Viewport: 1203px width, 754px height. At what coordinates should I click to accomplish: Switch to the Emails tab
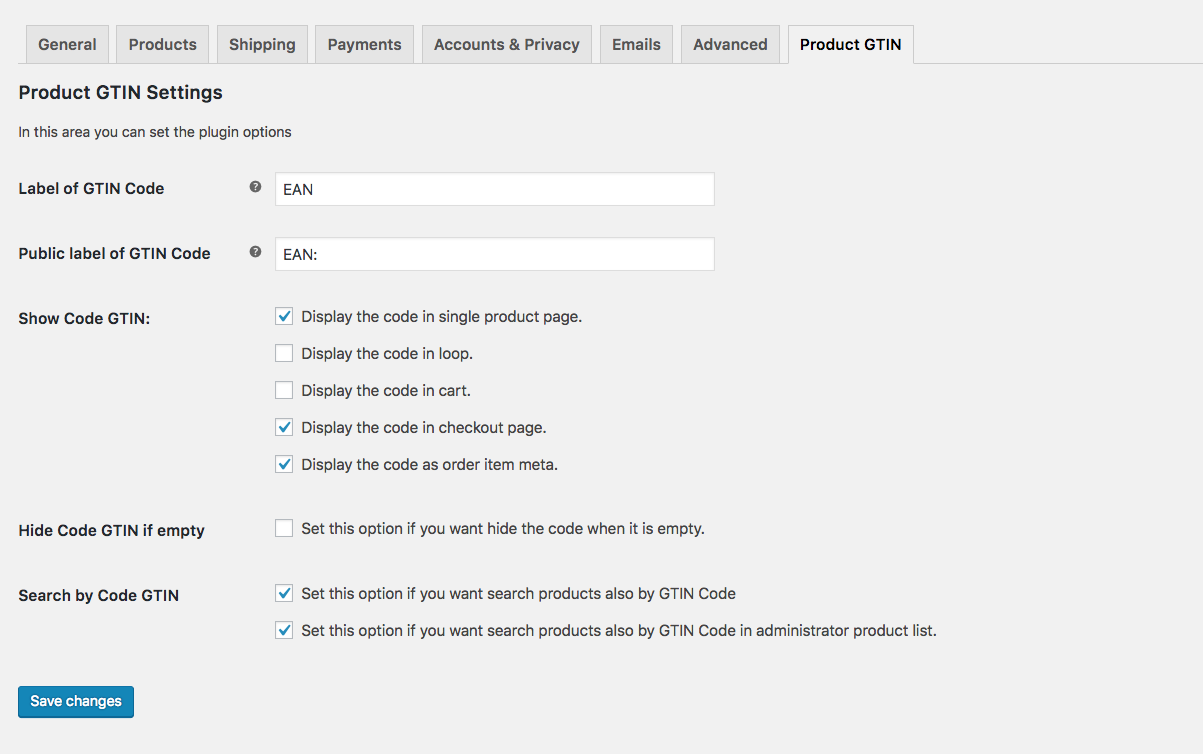pyautogui.click(x=636, y=45)
